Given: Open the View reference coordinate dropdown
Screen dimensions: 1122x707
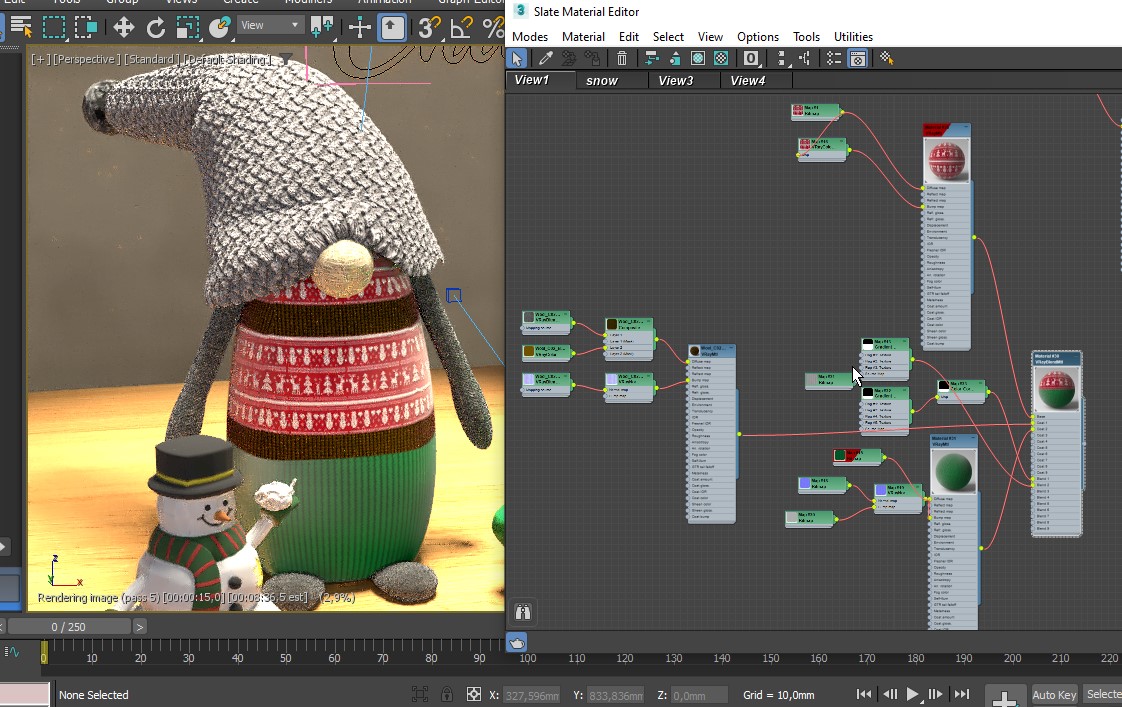Looking at the screenshot, I should [270, 25].
